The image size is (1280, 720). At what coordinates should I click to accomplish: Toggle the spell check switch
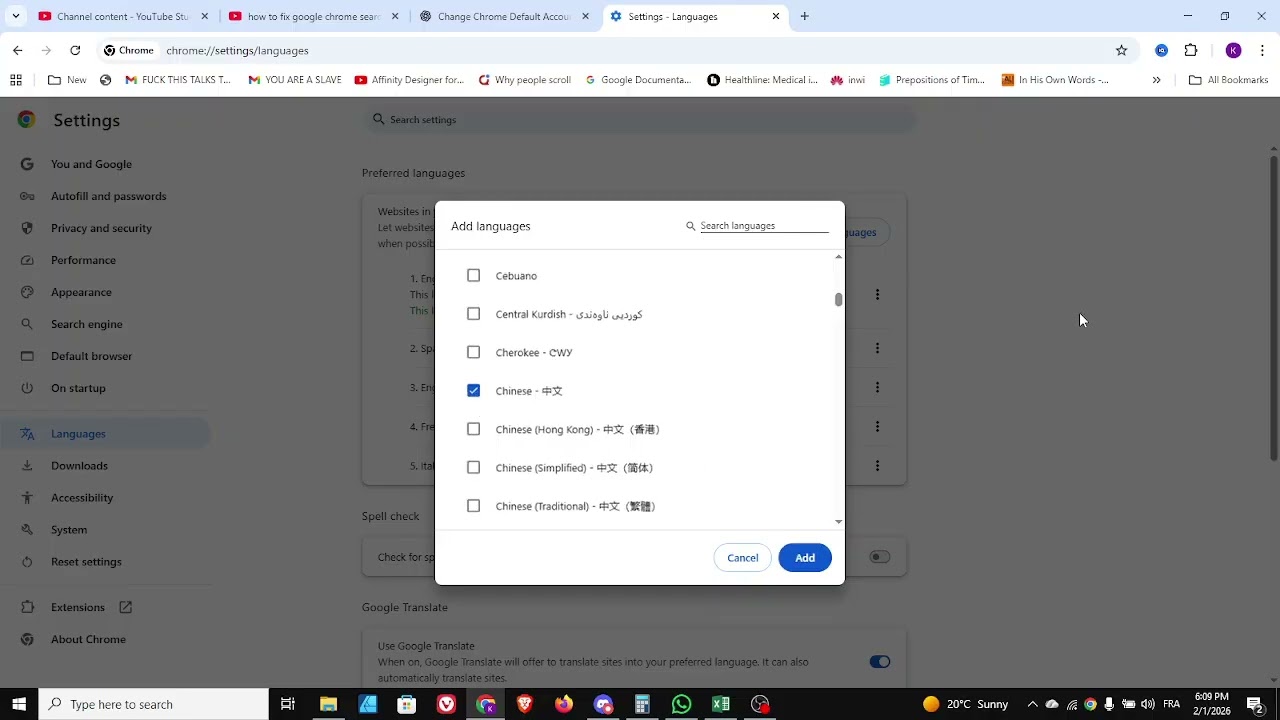(x=880, y=557)
